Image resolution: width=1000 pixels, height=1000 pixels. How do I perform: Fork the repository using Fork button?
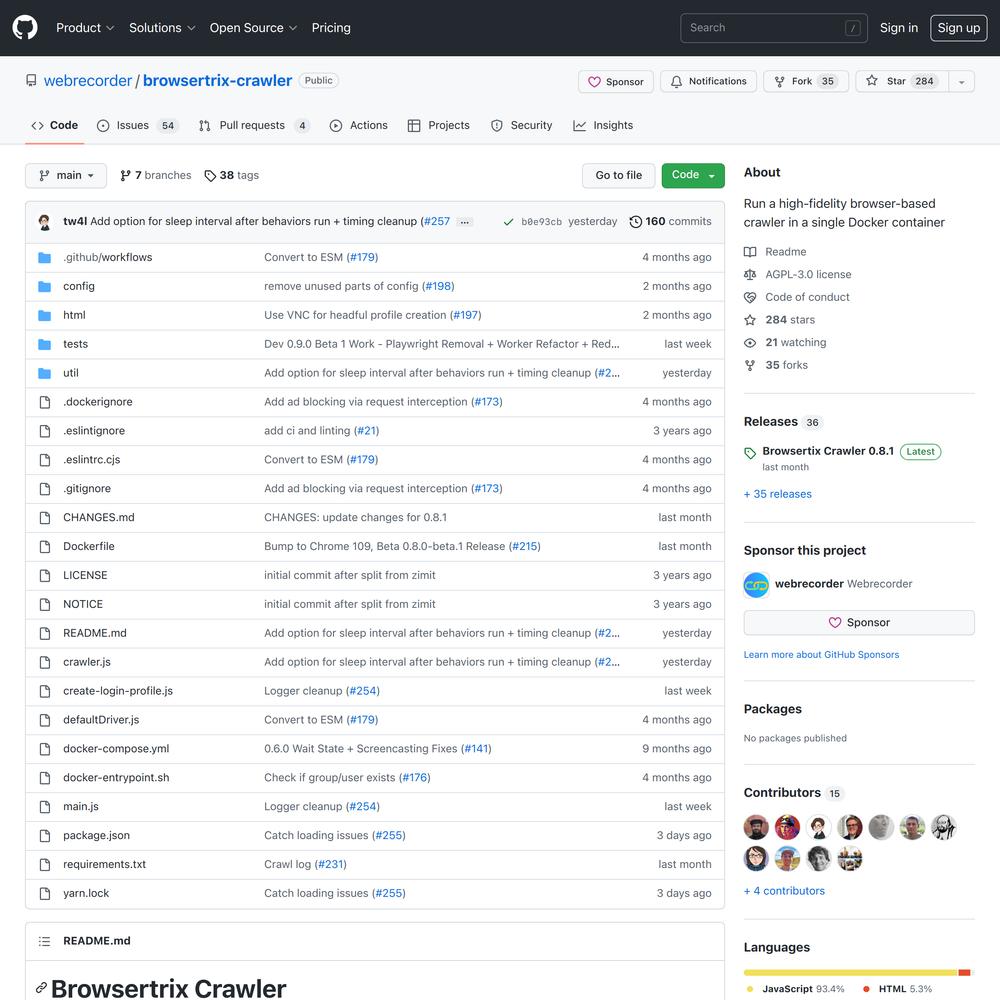pyautogui.click(x=805, y=81)
